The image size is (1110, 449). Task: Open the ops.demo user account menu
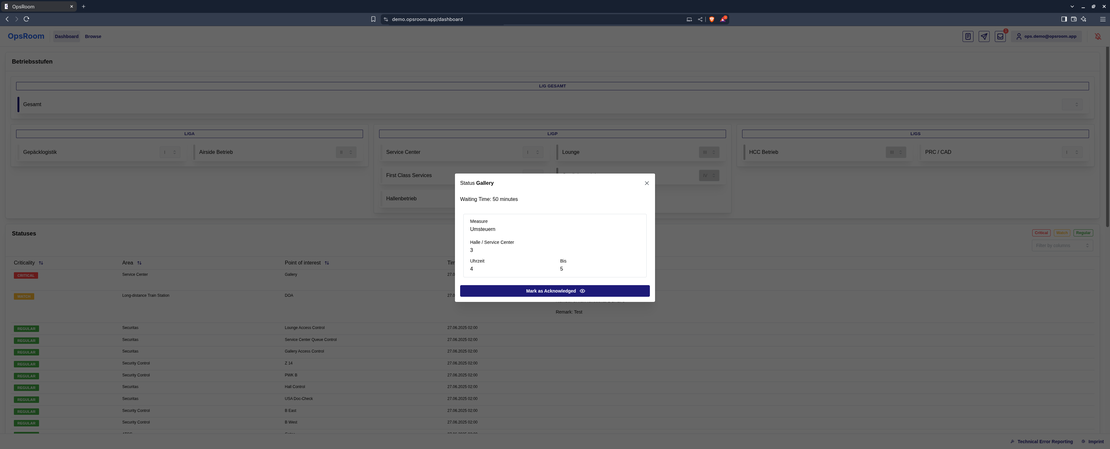click(x=1046, y=36)
